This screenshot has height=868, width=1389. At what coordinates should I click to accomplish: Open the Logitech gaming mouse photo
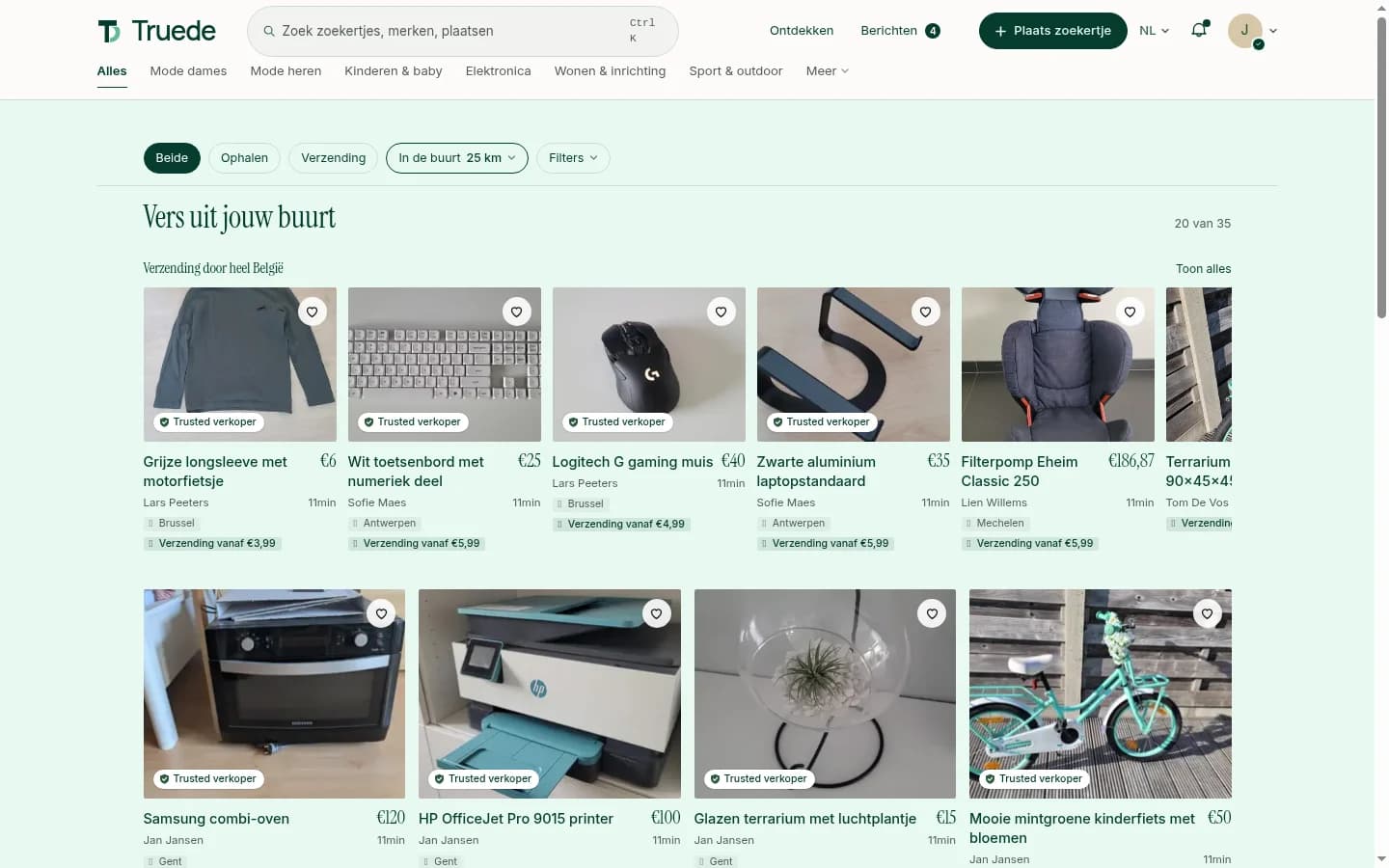coord(649,365)
